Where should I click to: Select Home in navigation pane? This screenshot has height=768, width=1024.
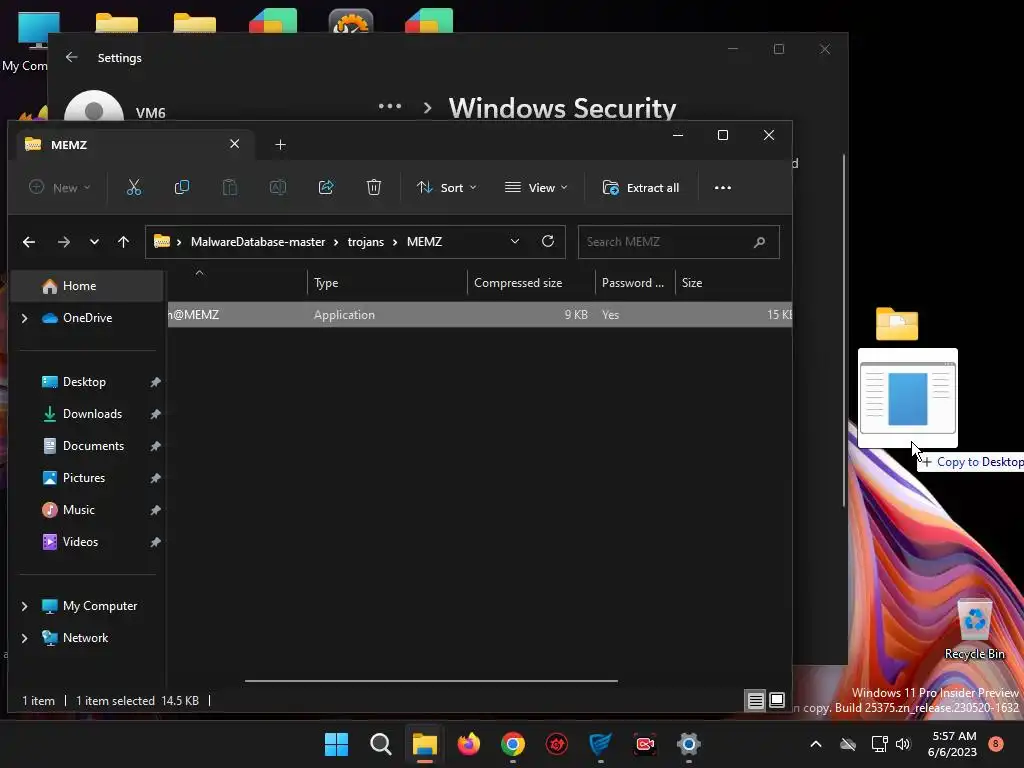(x=87, y=285)
